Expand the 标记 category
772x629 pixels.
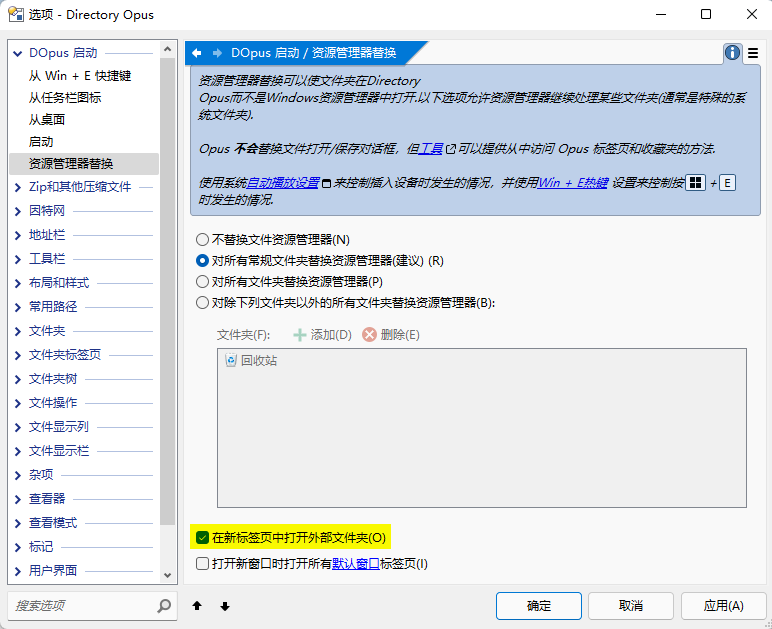18,547
